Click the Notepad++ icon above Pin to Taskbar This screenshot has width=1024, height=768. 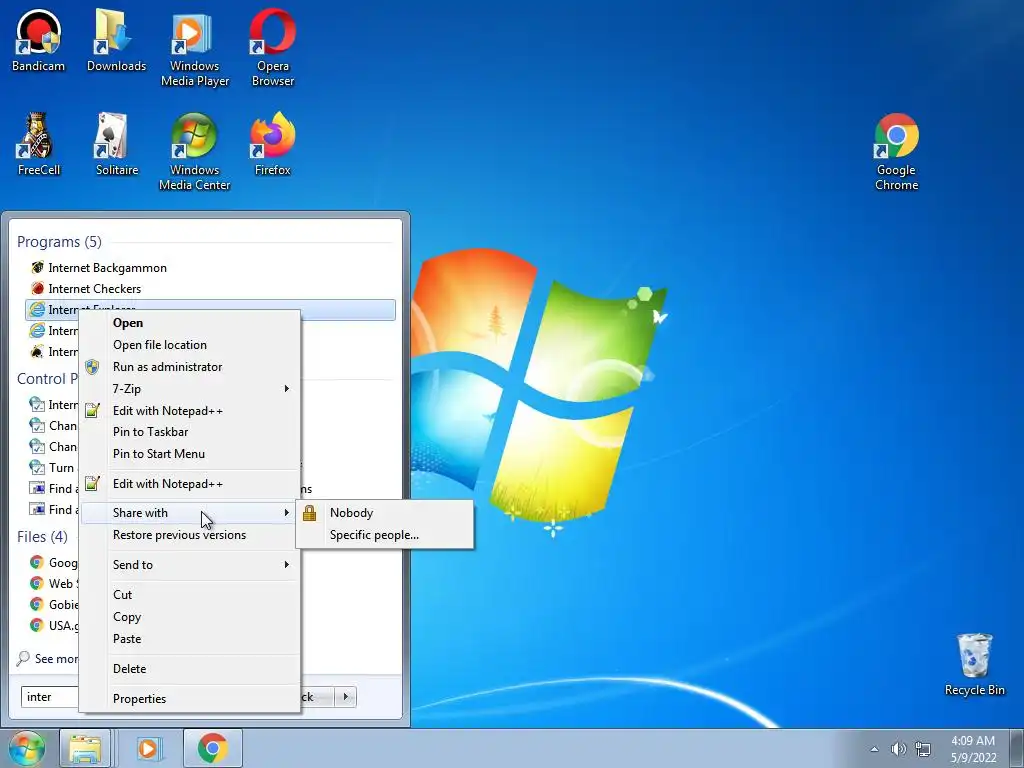(92, 411)
